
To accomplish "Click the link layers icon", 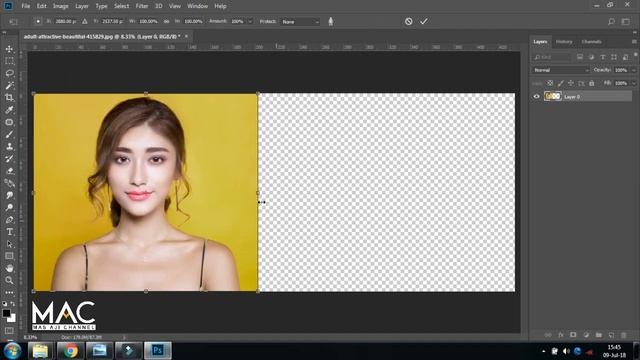I will pyautogui.click(x=548, y=335).
